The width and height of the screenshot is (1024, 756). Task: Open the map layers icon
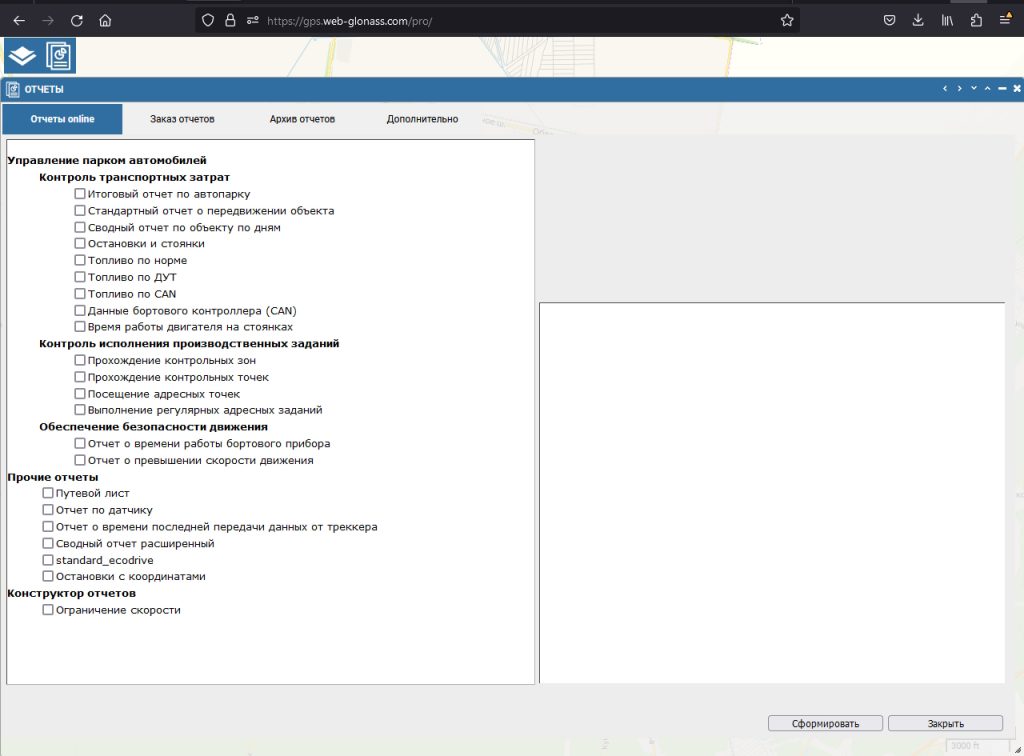[22, 55]
